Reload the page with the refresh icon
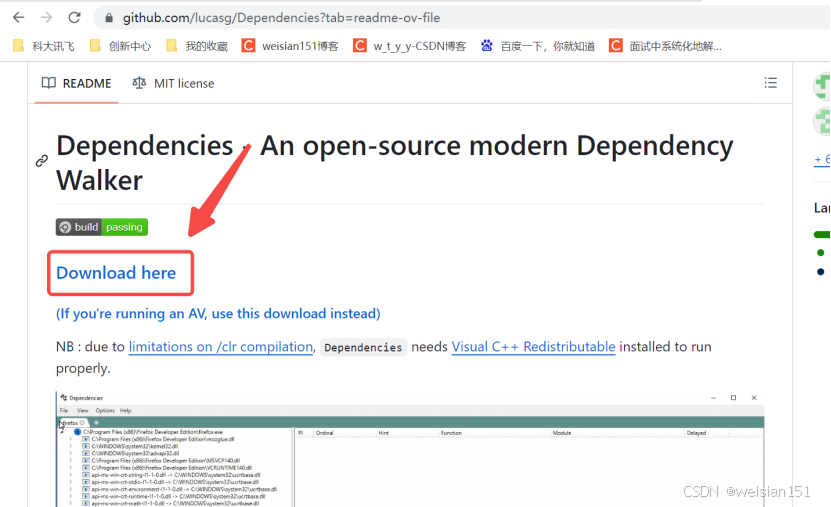 pos(74,17)
